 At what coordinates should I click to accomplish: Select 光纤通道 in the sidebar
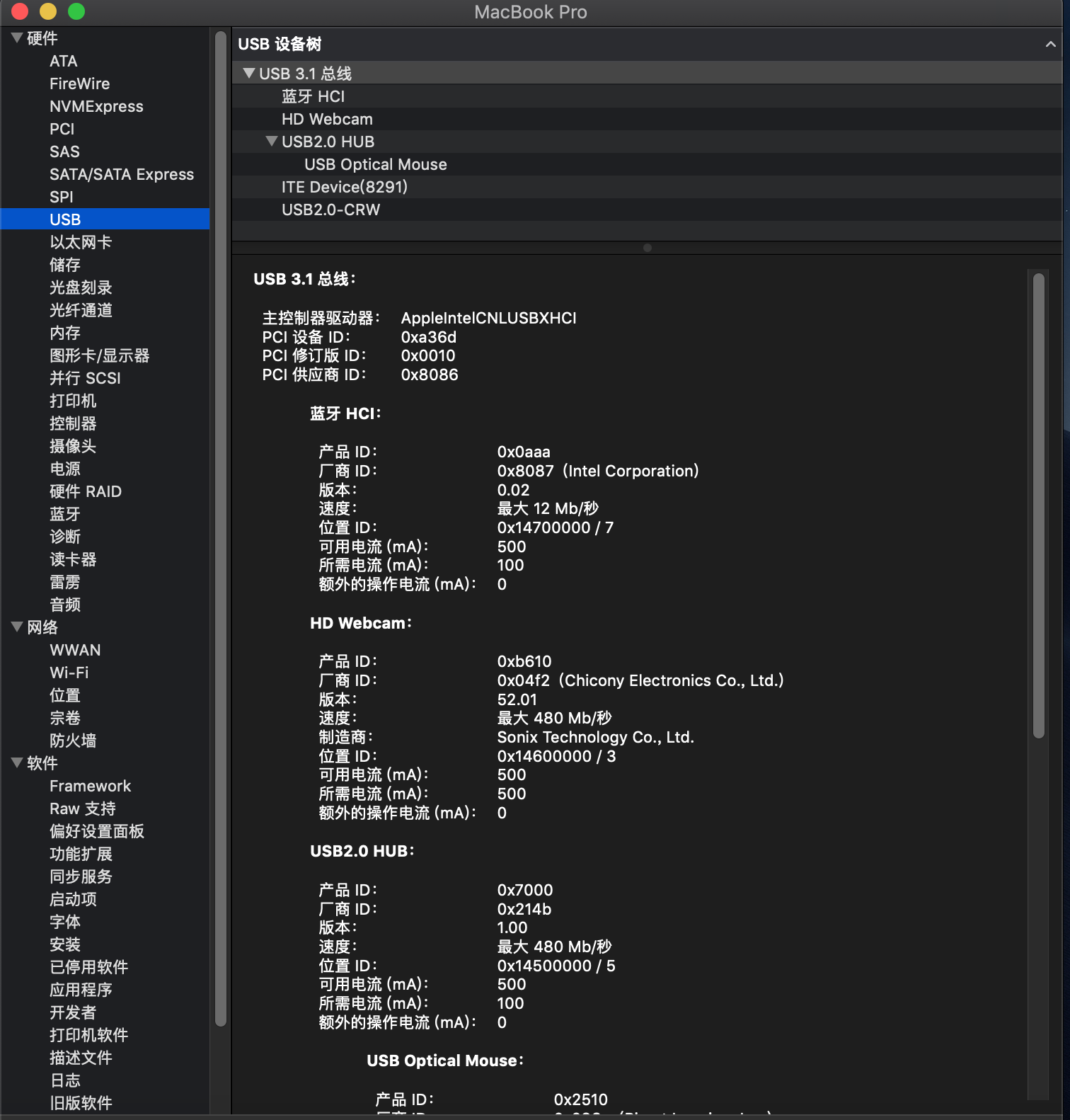tap(81, 310)
